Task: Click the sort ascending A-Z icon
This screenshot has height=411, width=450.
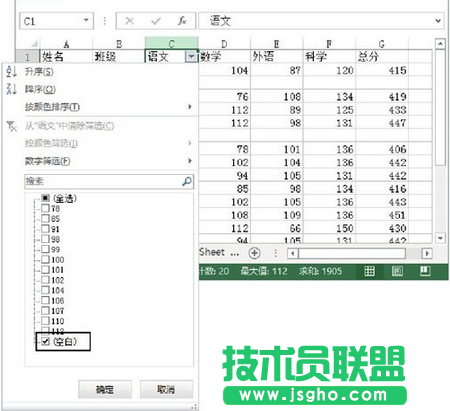Action: (x=12, y=71)
